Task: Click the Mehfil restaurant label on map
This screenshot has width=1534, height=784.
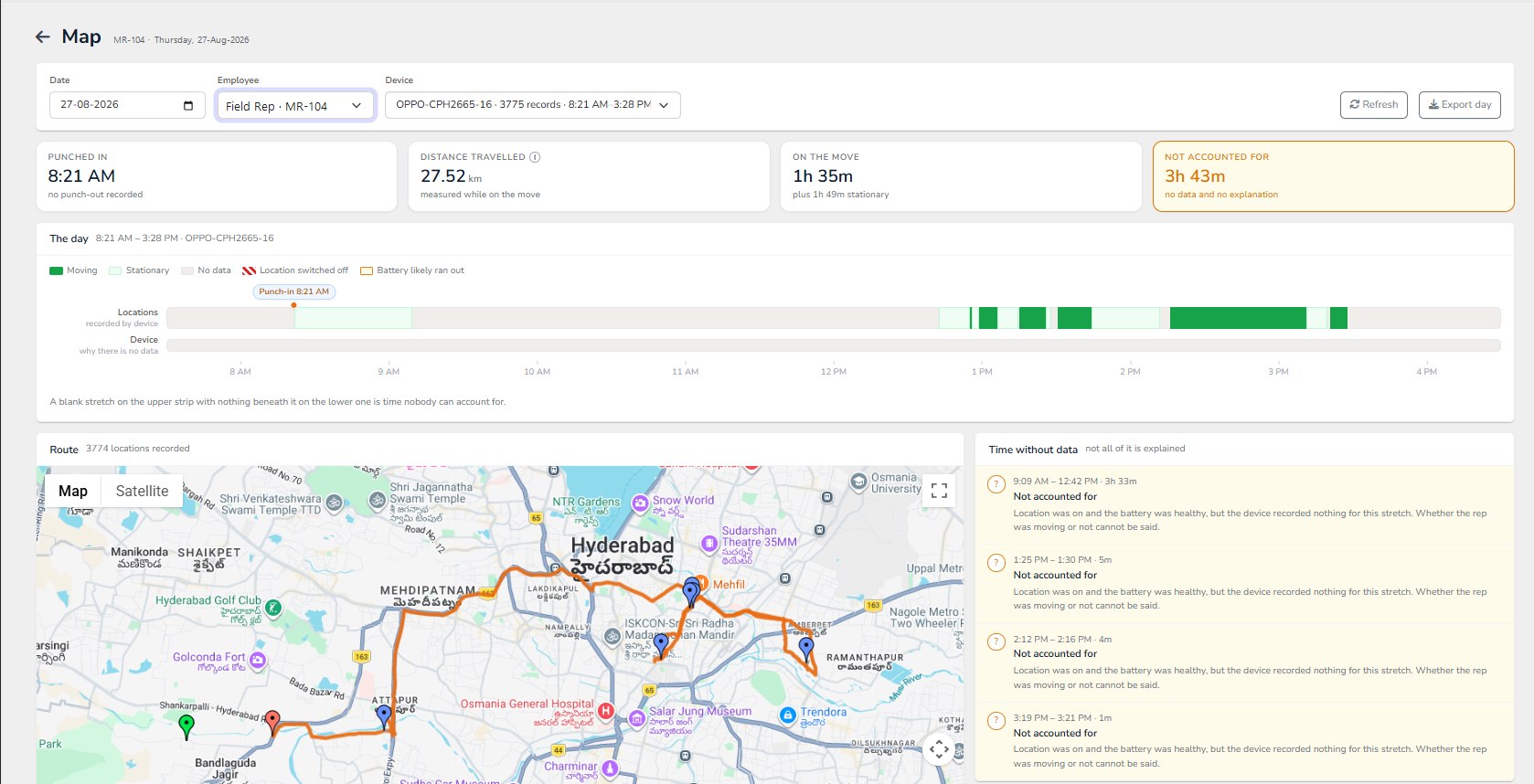Action: click(x=729, y=585)
